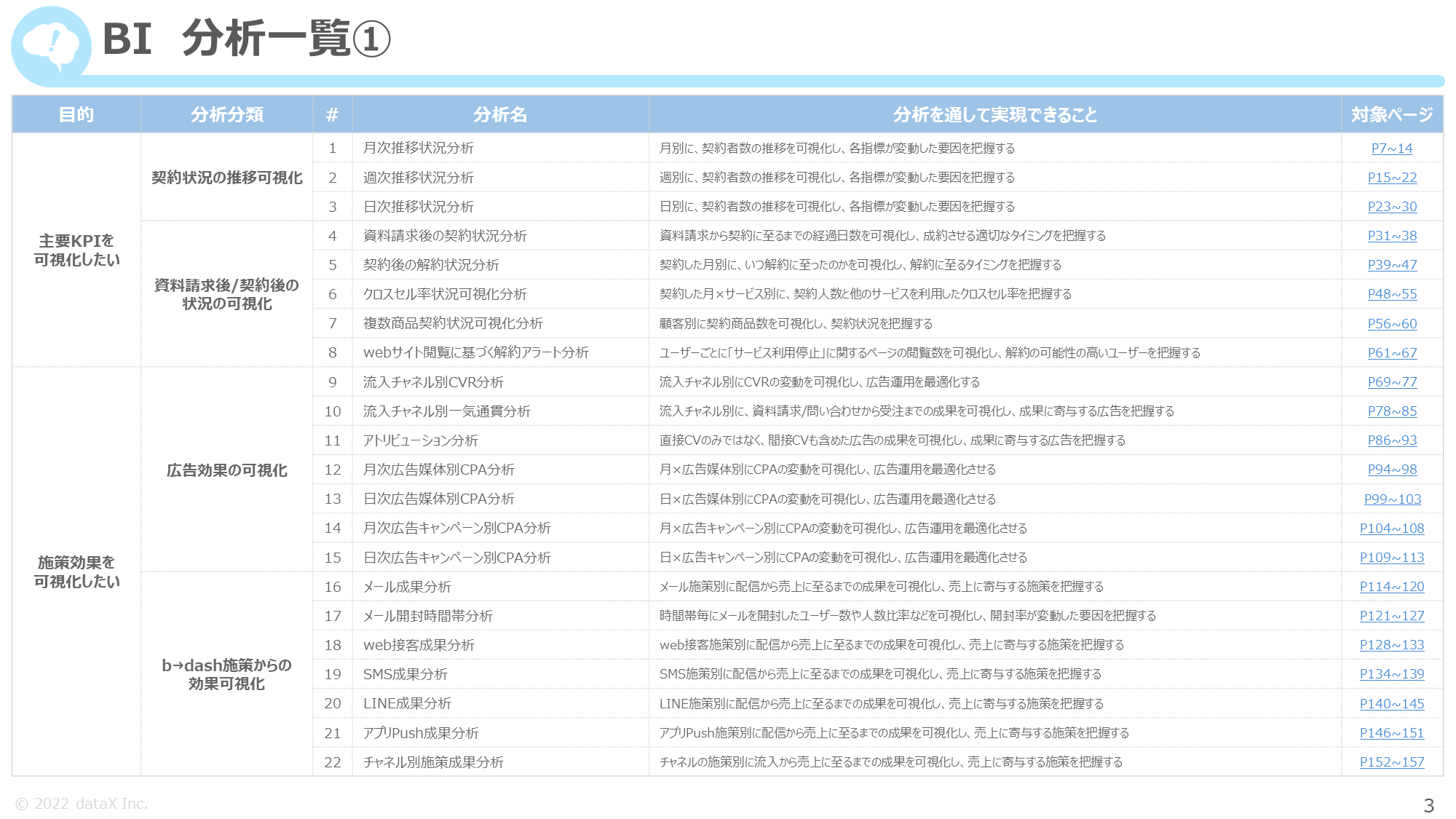Open page link P69~77

[x=1392, y=382]
